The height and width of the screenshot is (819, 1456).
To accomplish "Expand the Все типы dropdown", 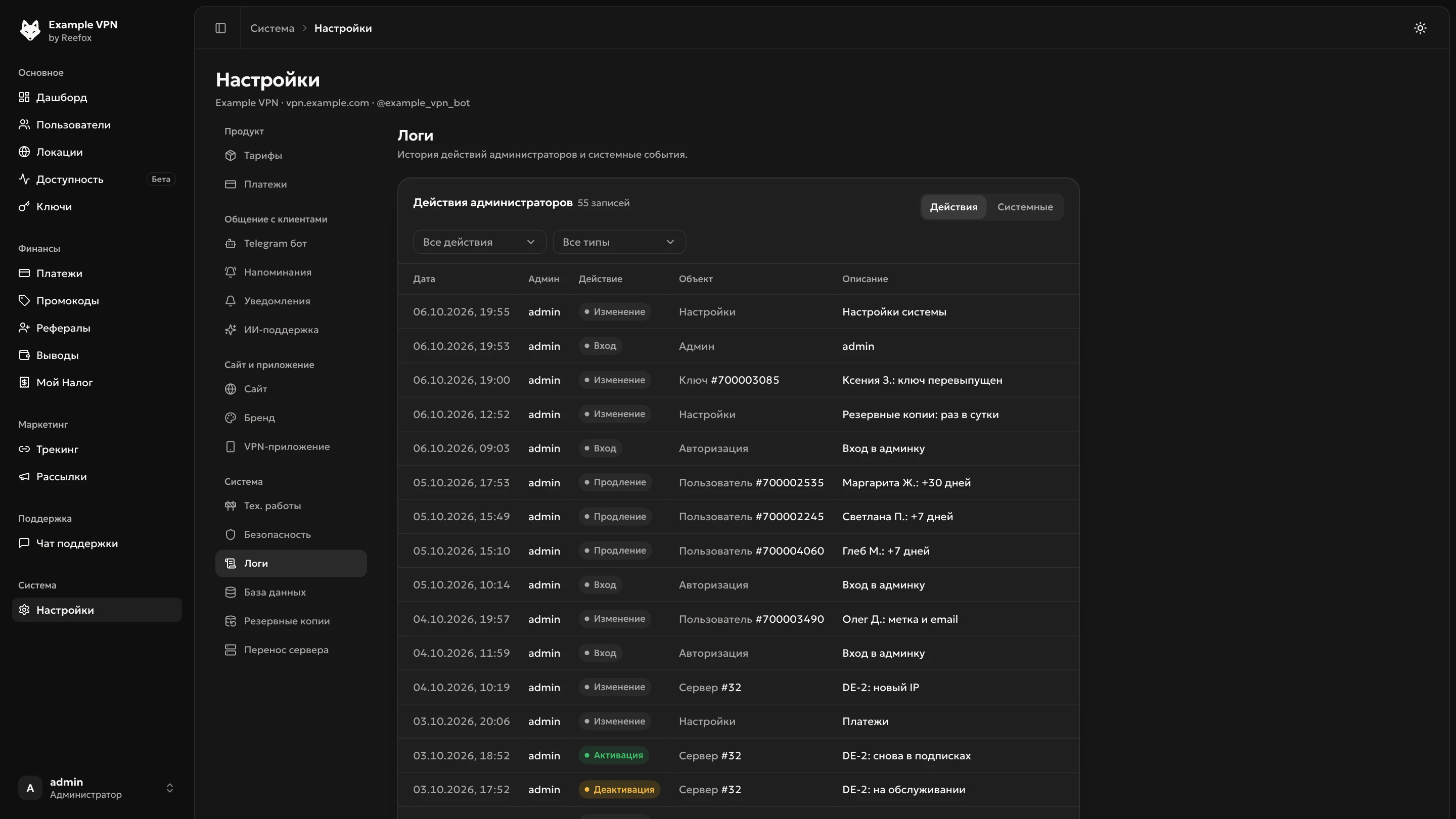I will [619, 242].
